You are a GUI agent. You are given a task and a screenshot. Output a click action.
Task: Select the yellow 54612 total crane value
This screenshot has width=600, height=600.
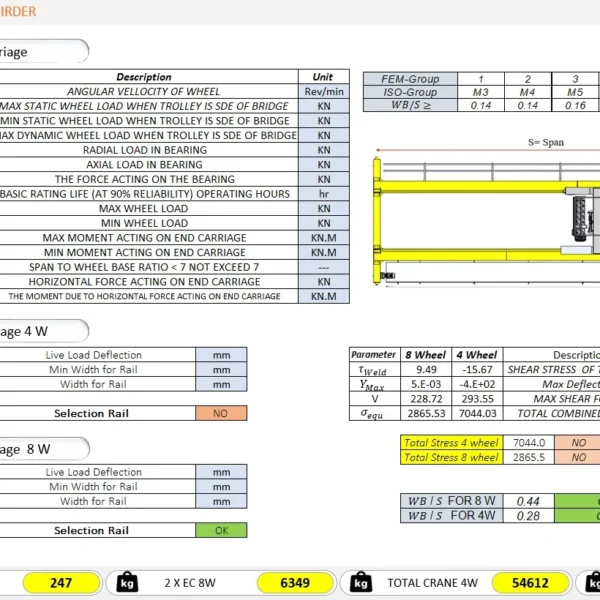click(530, 583)
